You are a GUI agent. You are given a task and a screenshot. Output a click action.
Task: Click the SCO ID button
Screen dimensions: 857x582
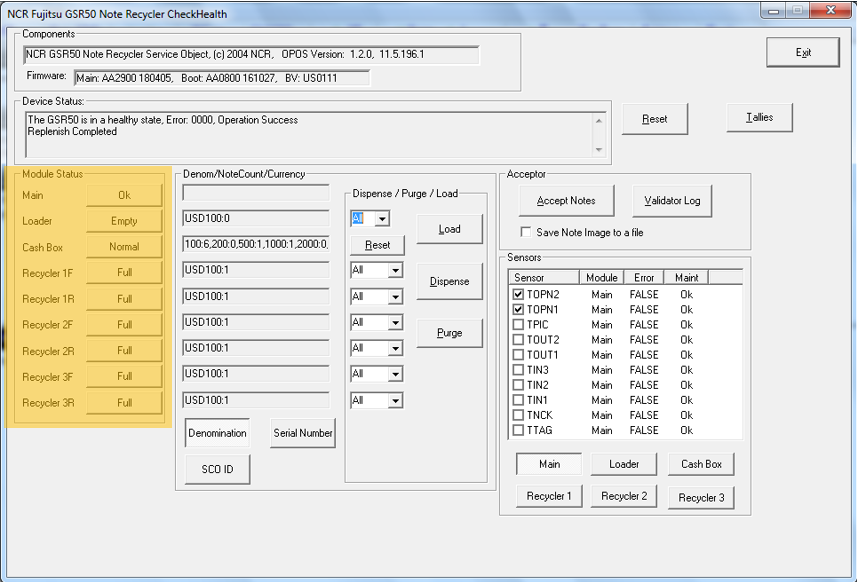pos(217,469)
